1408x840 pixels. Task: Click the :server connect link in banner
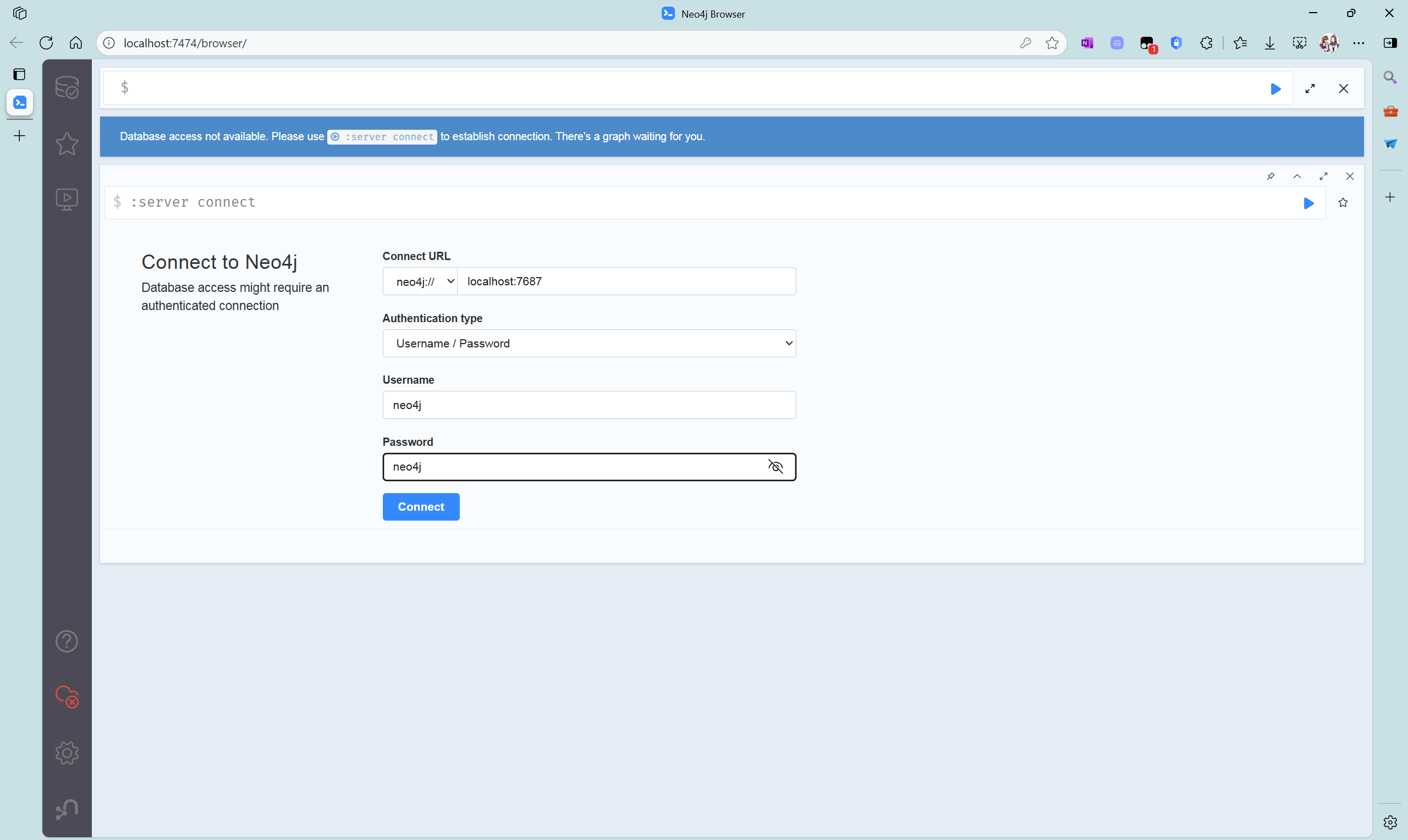pos(382,137)
